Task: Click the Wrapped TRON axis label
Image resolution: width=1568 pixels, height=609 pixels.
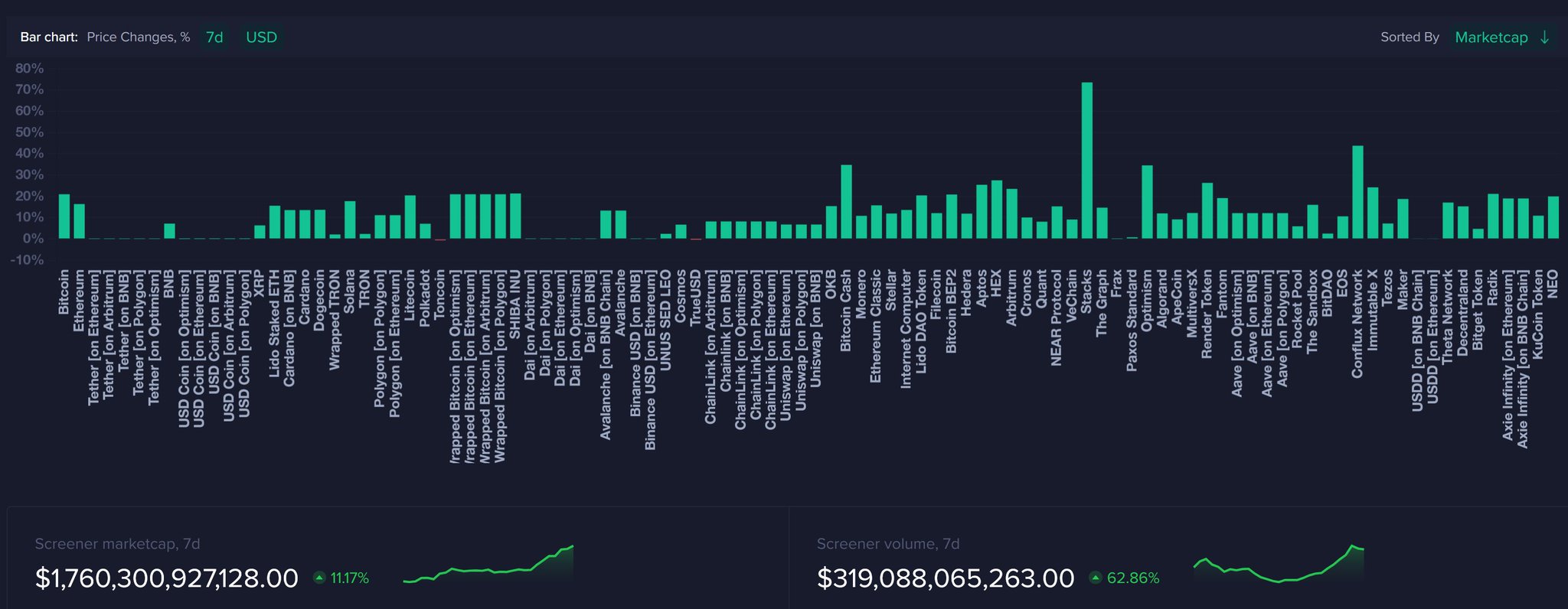Action: (x=335, y=320)
